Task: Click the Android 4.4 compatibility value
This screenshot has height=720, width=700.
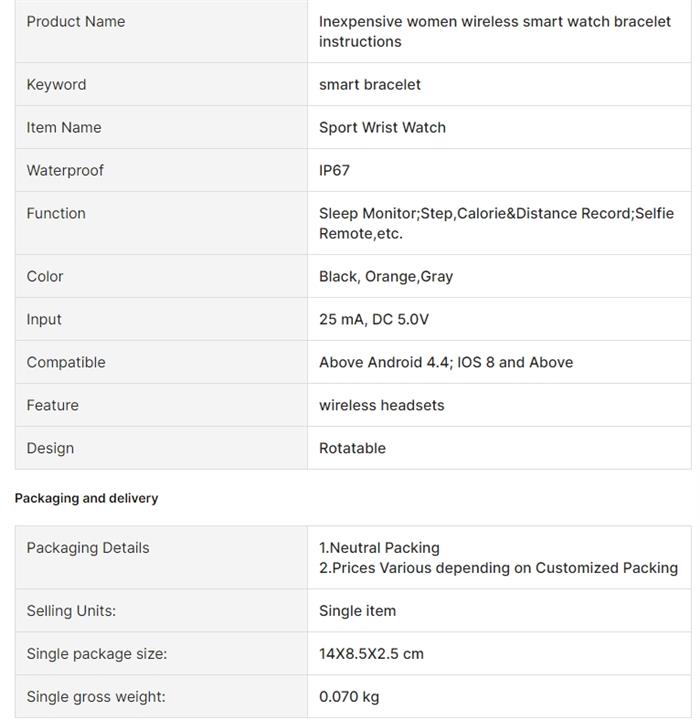Action: click(x=446, y=362)
